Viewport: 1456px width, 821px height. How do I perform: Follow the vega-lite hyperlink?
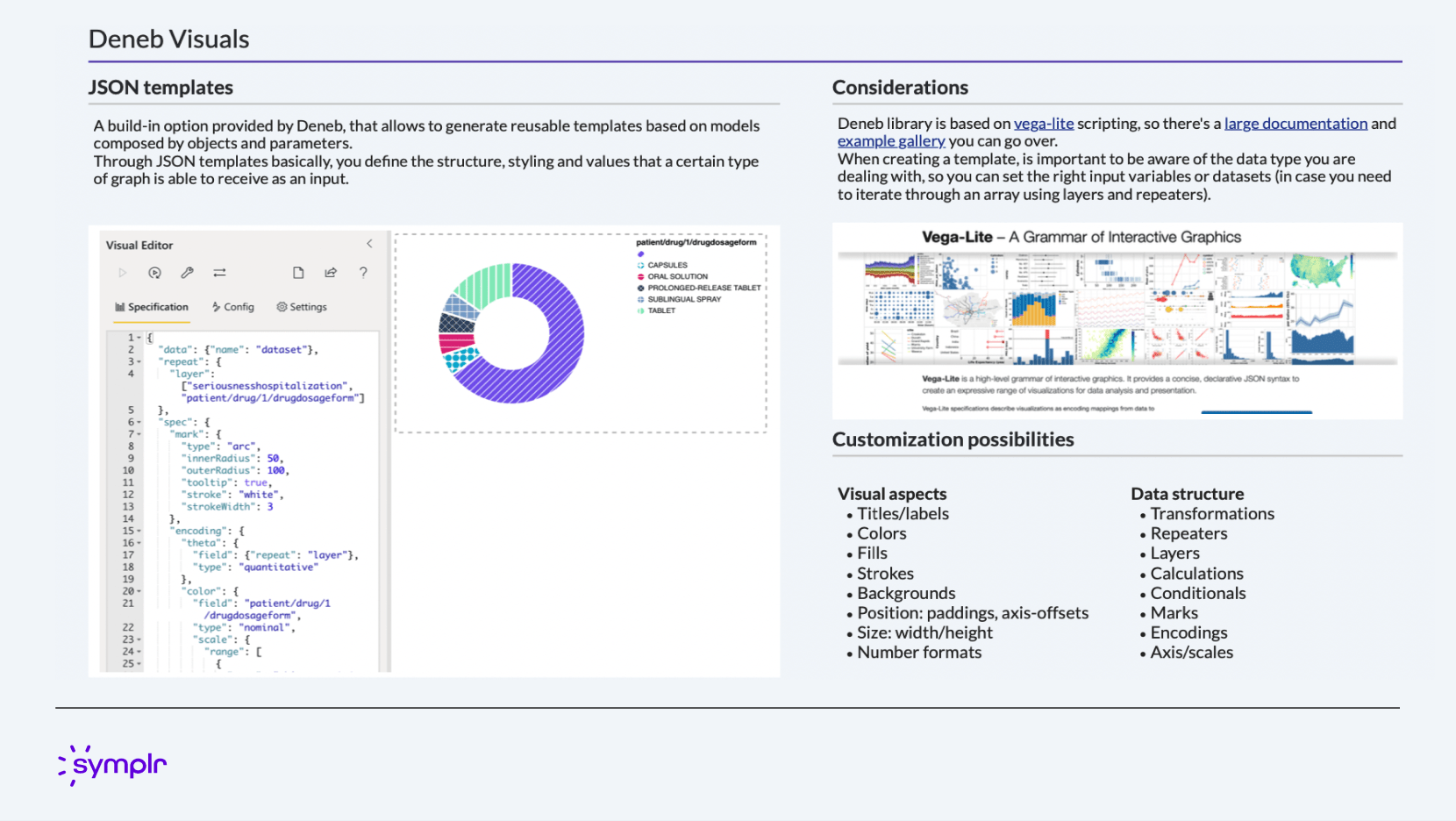pos(1043,123)
